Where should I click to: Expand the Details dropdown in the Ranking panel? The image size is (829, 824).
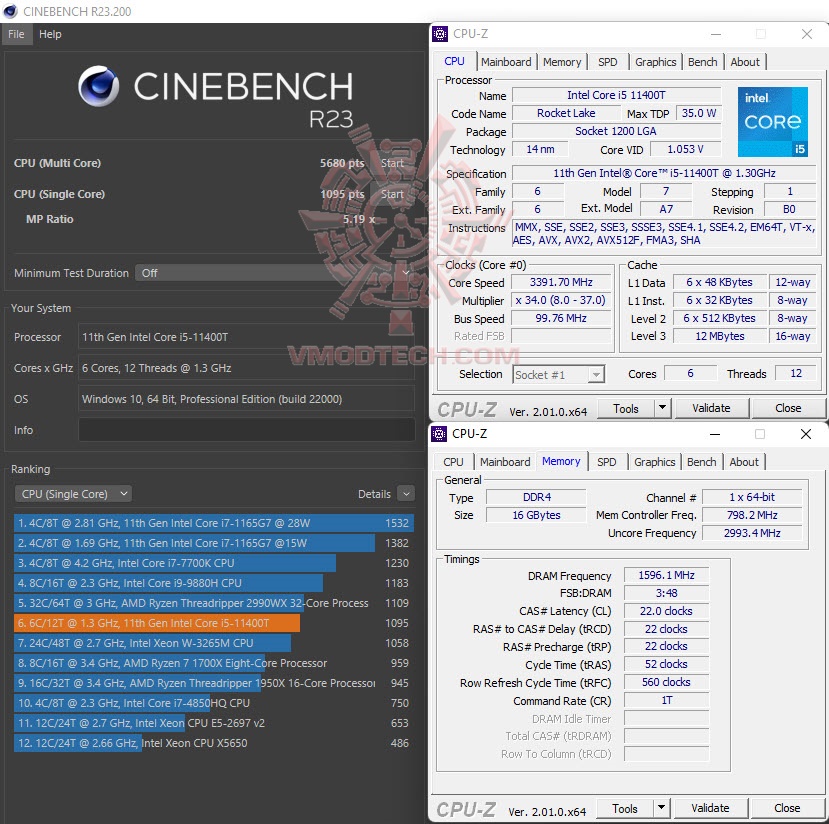[405, 493]
